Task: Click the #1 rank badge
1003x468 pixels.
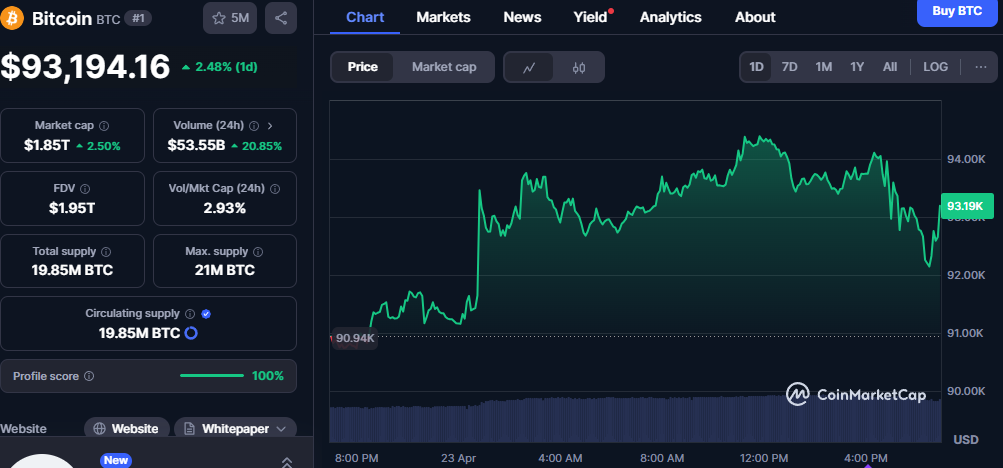Action: point(138,18)
